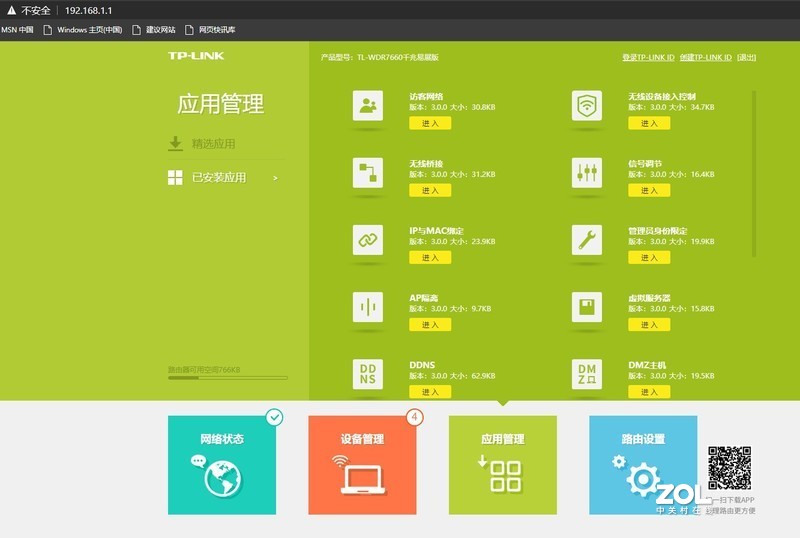The height and width of the screenshot is (538, 800).
Task: Open the 网络状态 network status tile
Action: [222, 465]
